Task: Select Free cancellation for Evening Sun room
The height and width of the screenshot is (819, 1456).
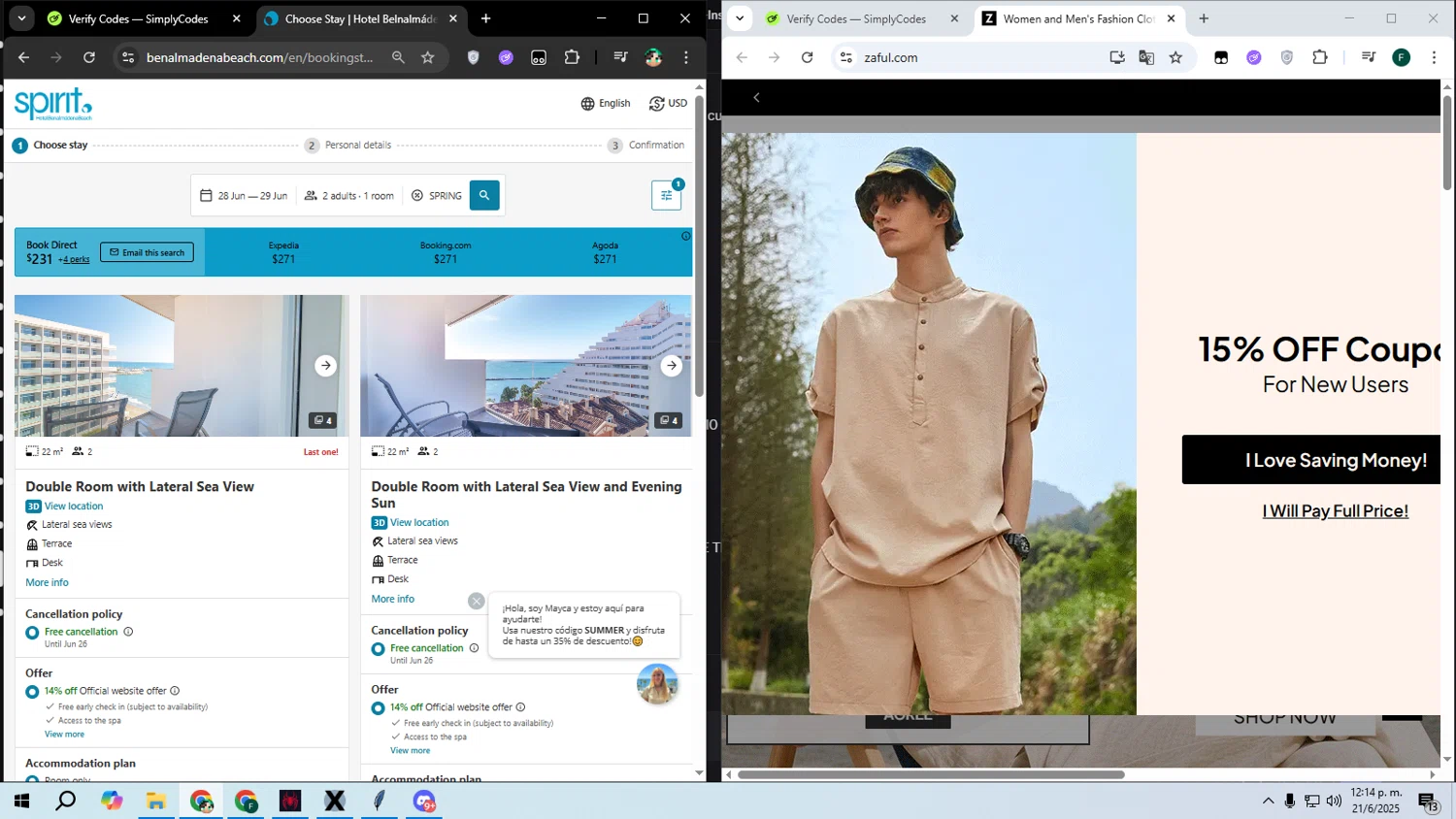Action: point(378,649)
